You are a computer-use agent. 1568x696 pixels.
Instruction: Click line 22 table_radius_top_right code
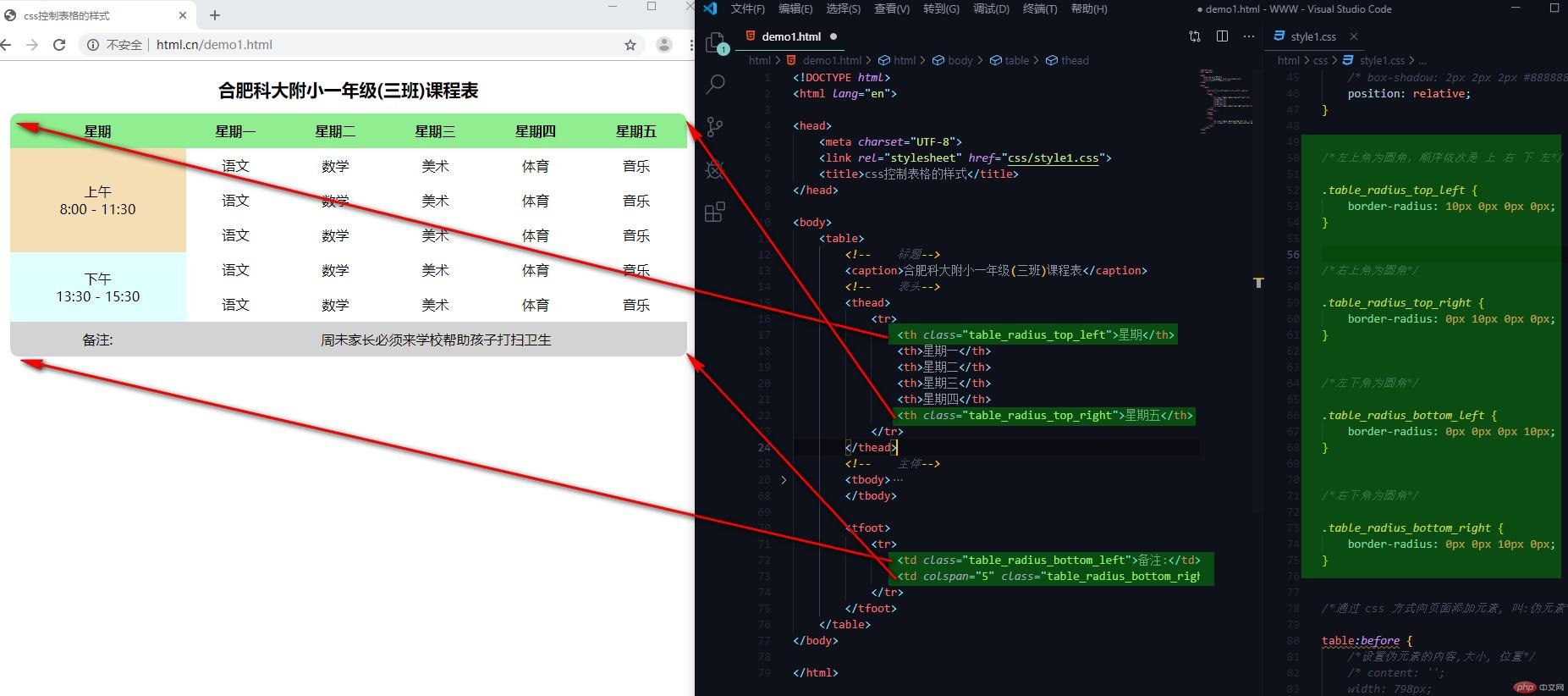[x=1045, y=415]
